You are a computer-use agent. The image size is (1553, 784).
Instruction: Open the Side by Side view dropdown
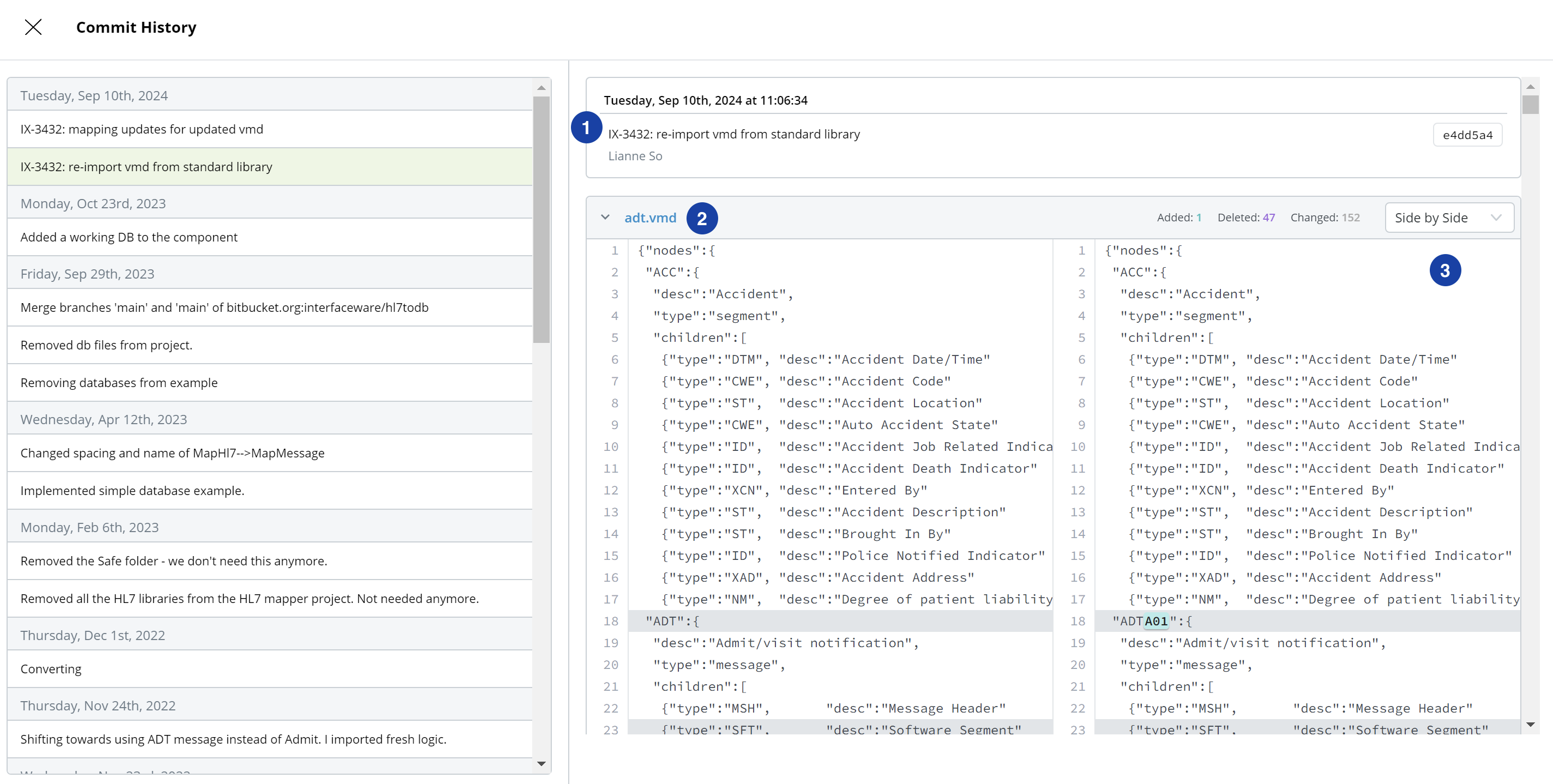(x=1449, y=218)
